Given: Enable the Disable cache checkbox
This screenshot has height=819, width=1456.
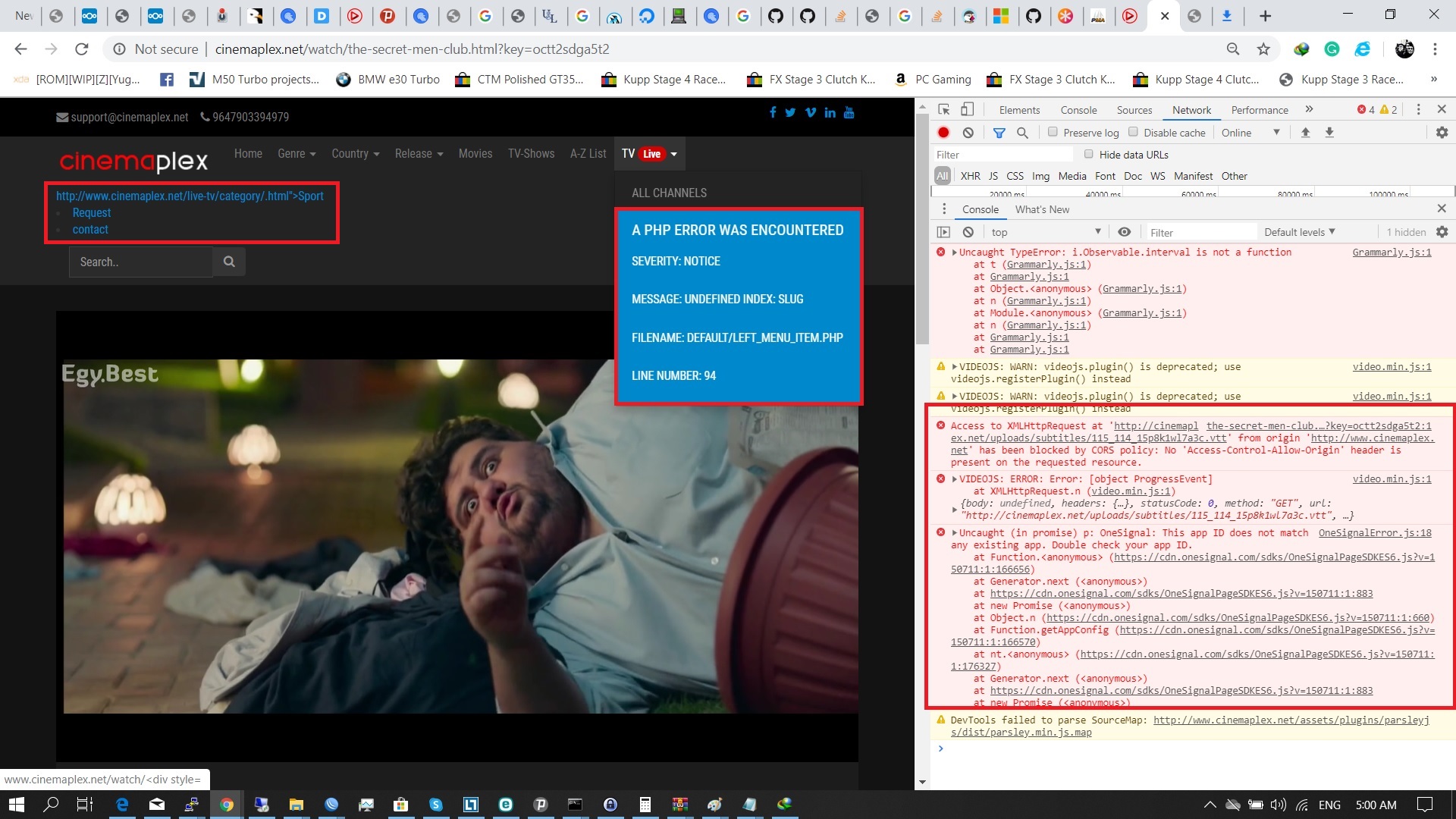Looking at the screenshot, I should (x=1133, y=132).
